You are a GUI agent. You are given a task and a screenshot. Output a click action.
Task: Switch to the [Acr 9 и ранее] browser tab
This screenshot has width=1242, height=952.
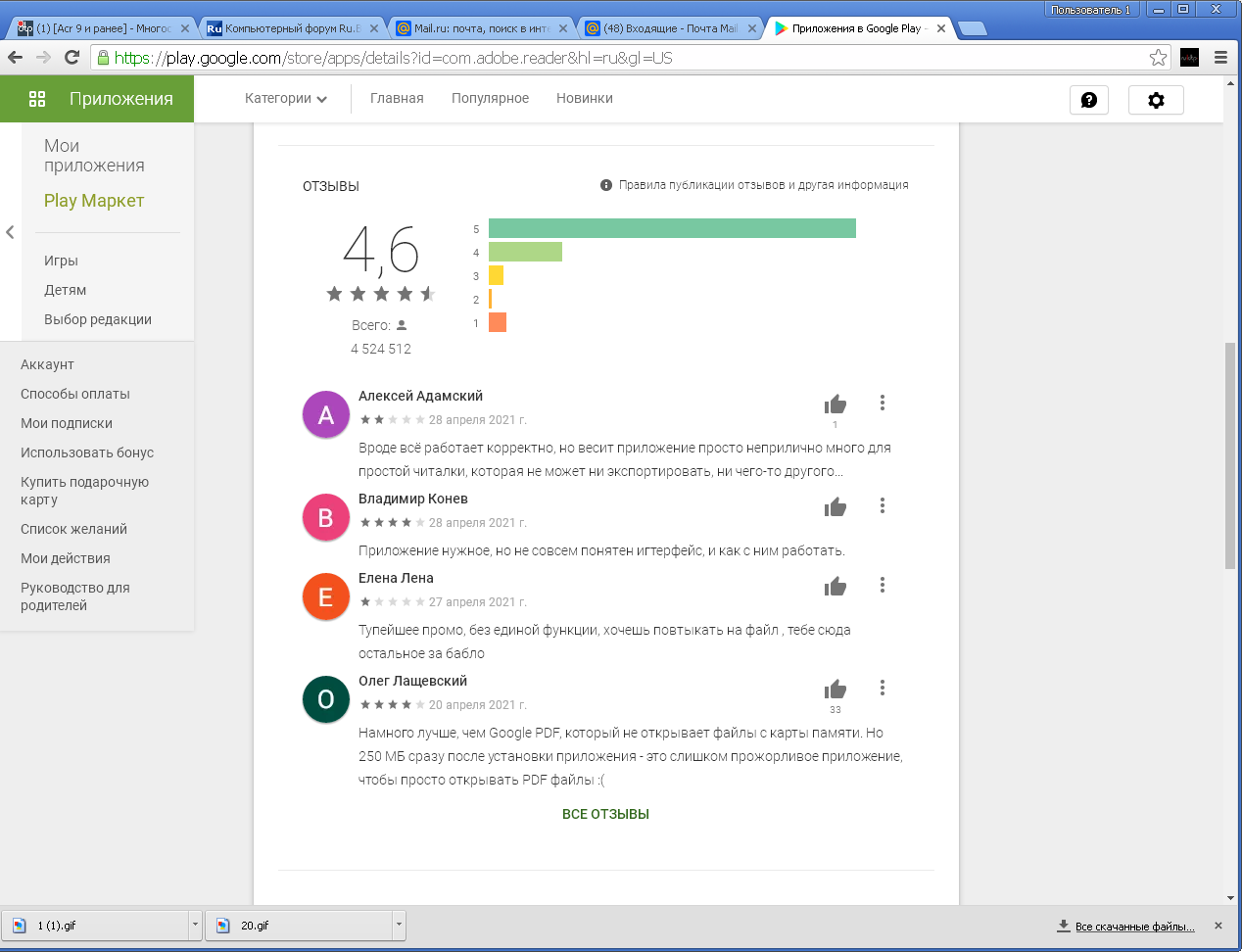tap(102, 28)
